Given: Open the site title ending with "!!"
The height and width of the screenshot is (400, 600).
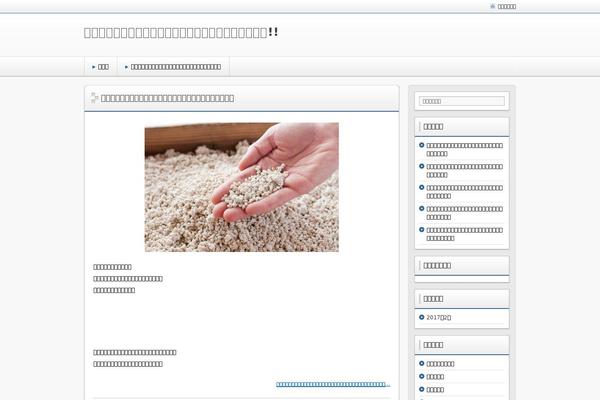Looking at the screenshot, I should (x=181, y=33).
